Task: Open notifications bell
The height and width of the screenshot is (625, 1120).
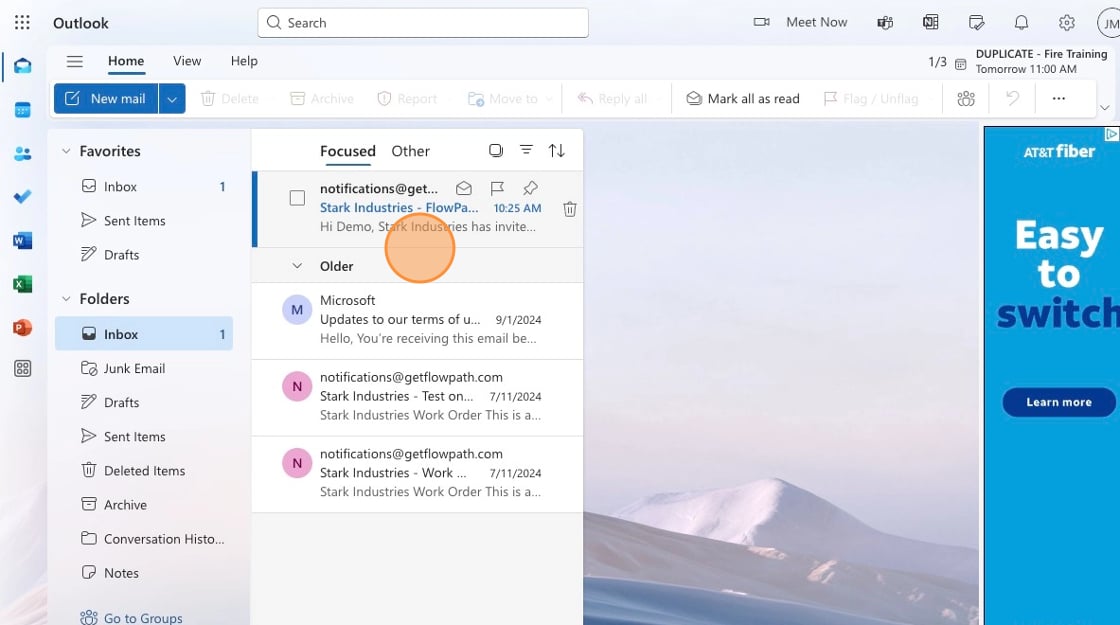Action: coord(1021,23)
